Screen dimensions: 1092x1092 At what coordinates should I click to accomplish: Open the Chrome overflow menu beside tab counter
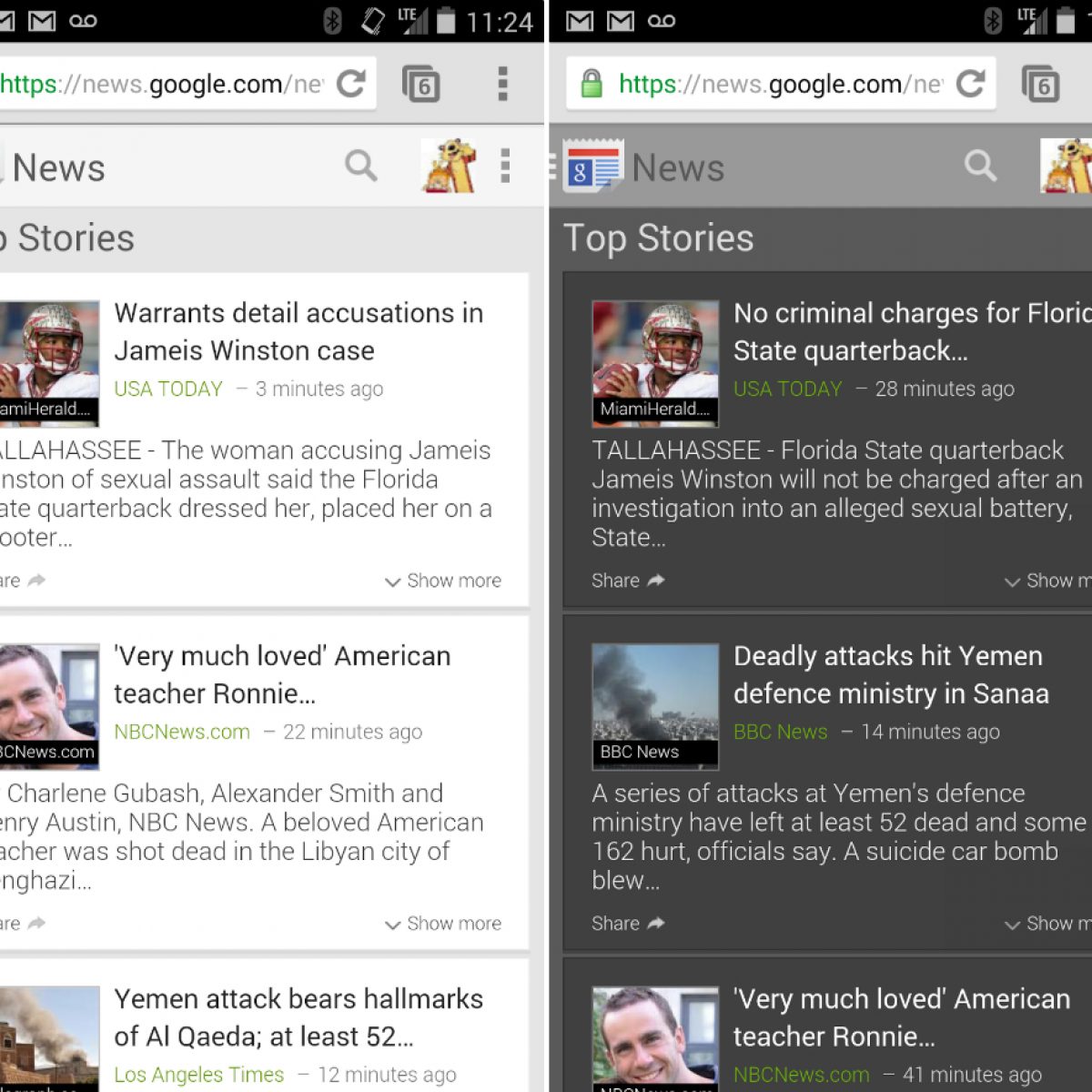click(502, 84)
